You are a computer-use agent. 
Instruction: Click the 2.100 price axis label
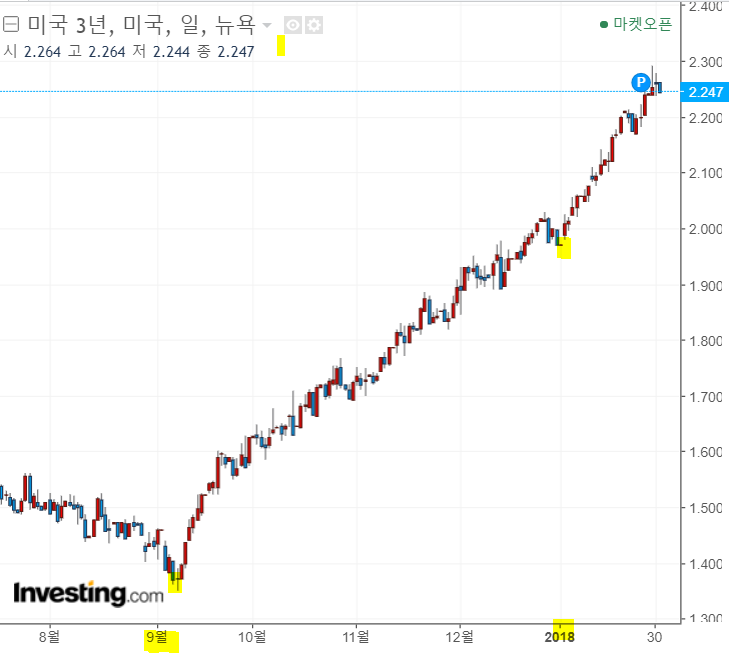[705, 173]
